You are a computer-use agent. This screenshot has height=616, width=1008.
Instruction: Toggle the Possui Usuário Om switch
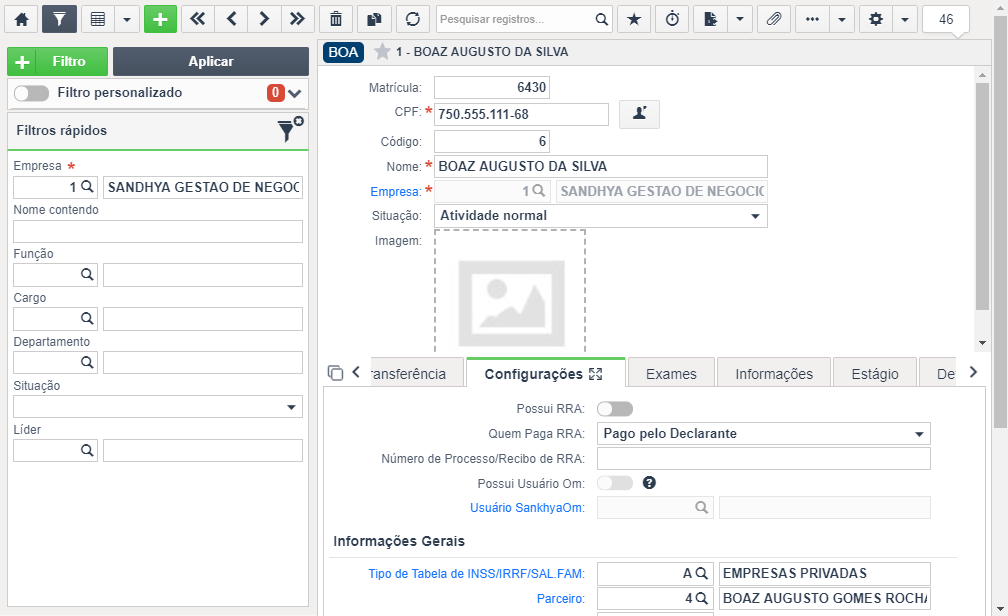point(615,483)
